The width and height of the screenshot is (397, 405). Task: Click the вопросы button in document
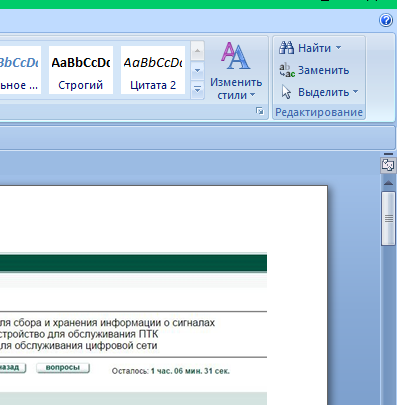click(63, 368)
